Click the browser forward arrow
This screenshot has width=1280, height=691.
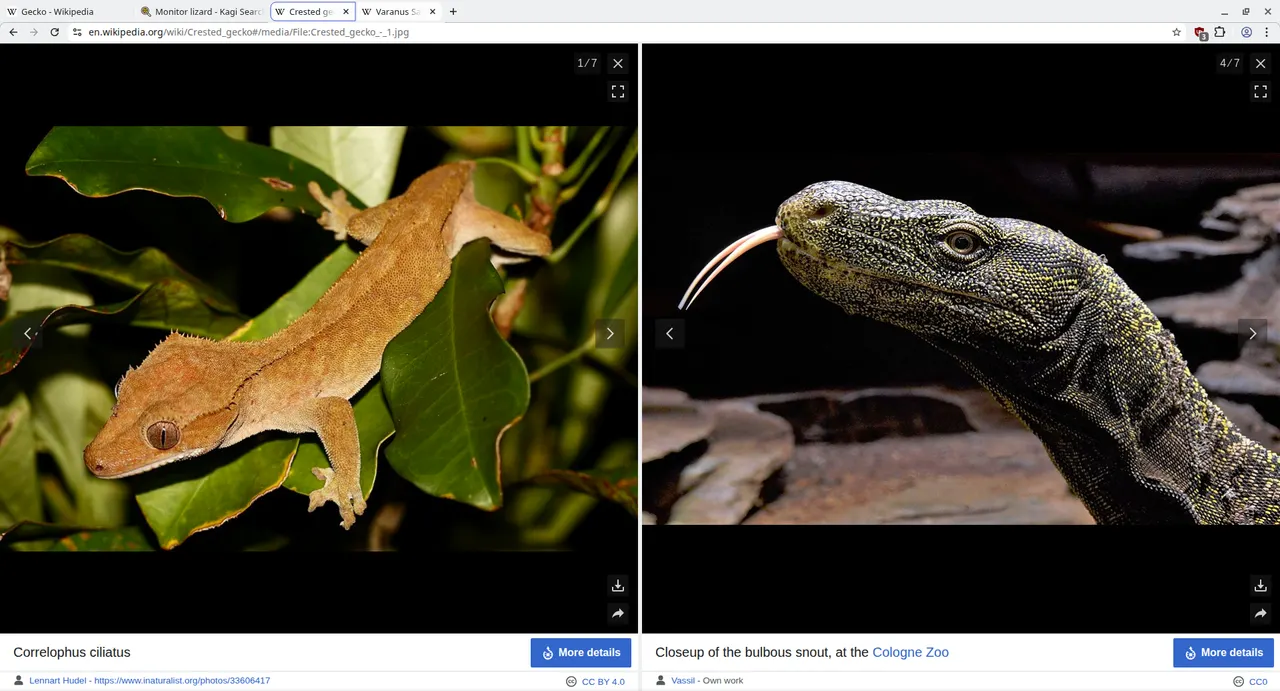33,32
